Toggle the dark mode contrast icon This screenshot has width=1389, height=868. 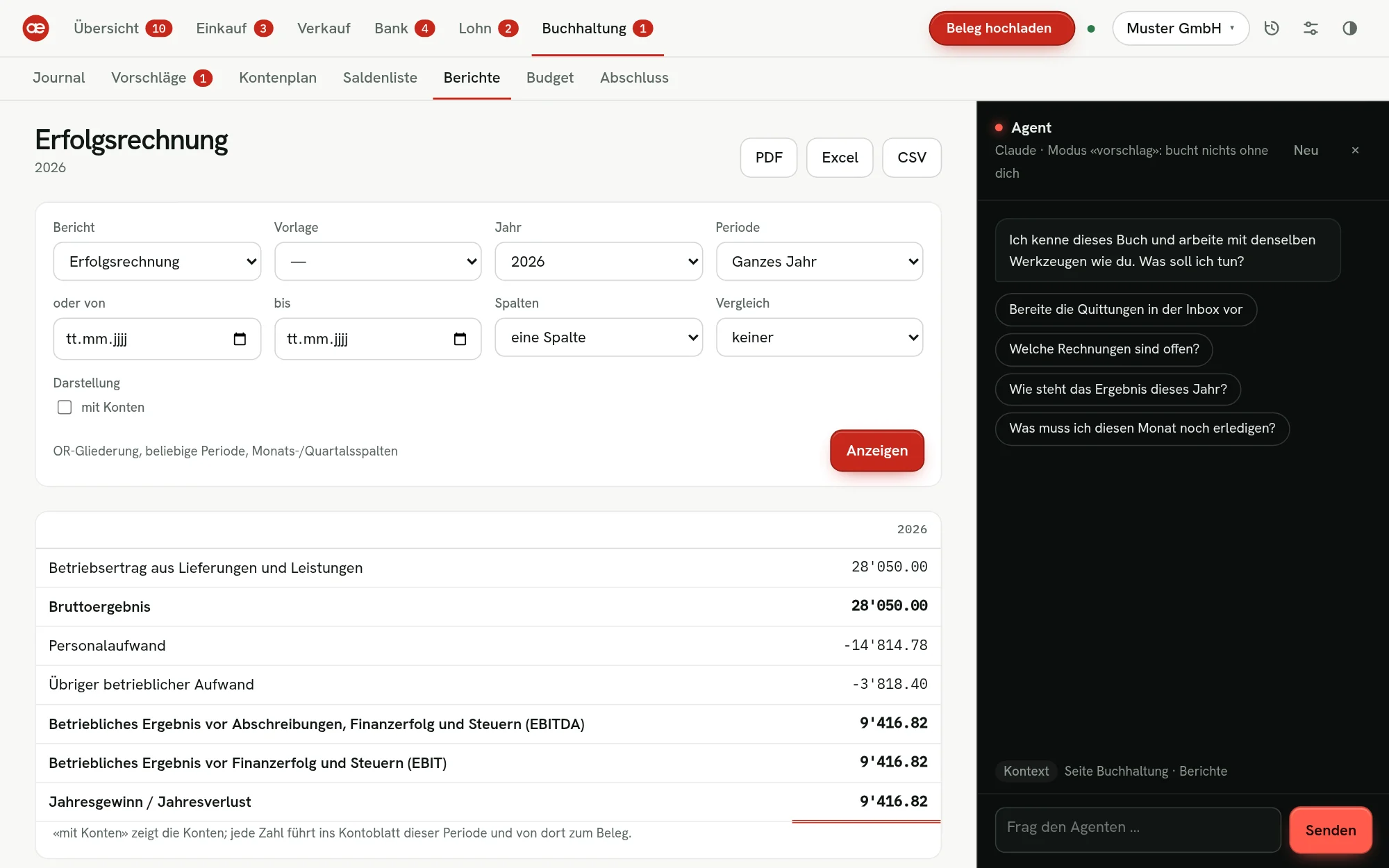pos(1349,28)
